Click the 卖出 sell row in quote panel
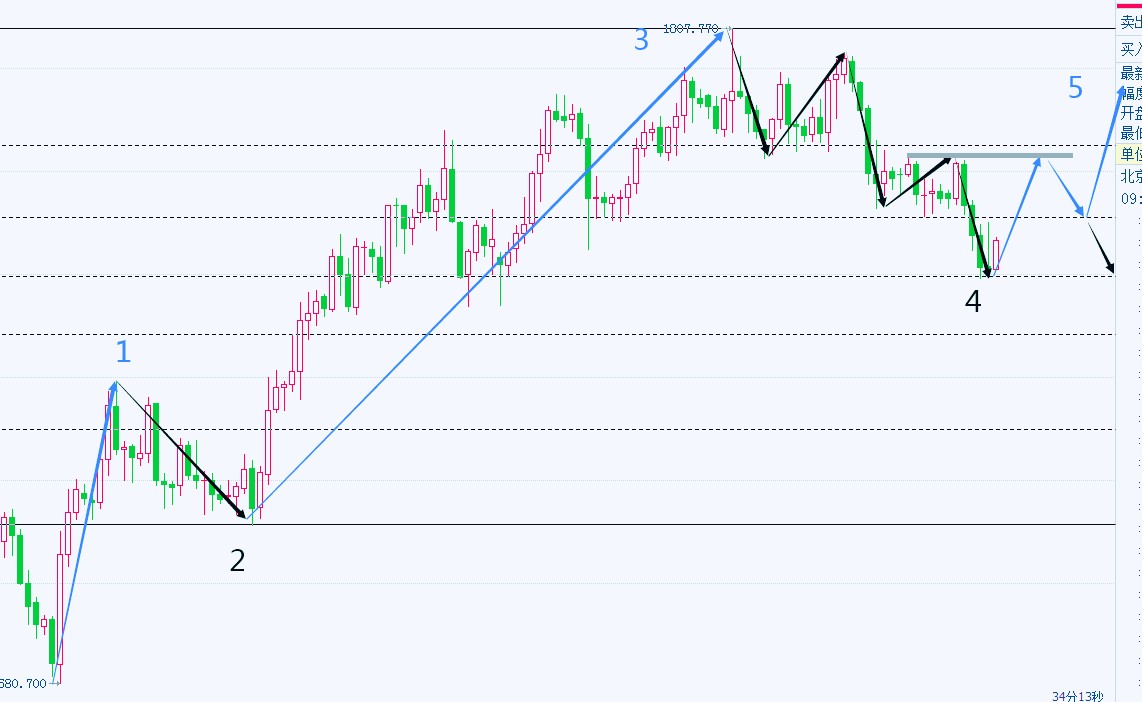The image size is (1142, 702). point(1130,23)
